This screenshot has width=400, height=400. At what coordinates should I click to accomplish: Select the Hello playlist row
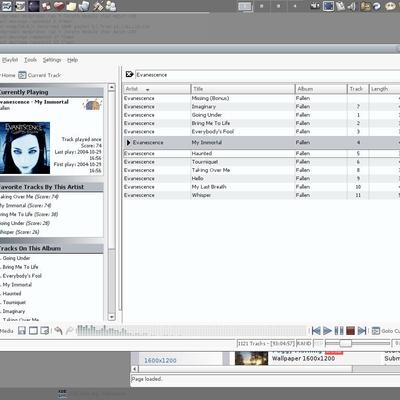point(262,178)
